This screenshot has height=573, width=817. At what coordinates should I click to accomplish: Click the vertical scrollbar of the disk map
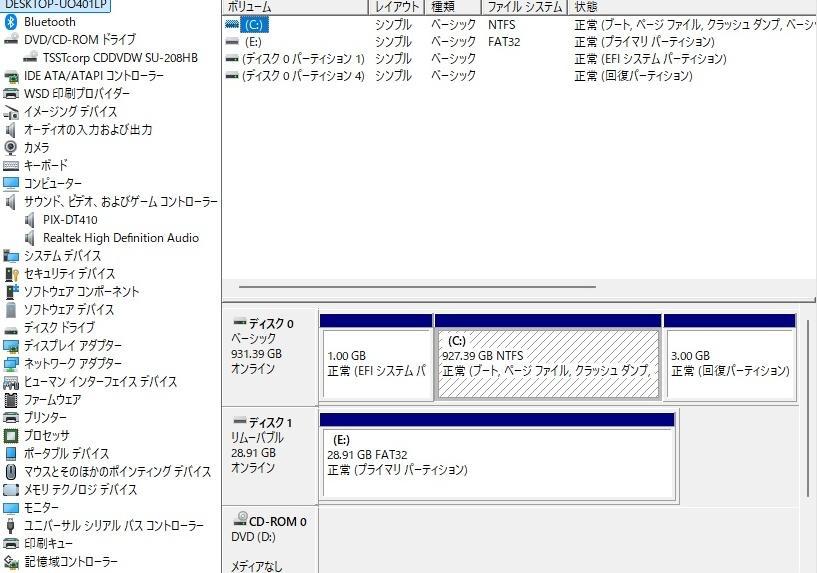(808, 409)
